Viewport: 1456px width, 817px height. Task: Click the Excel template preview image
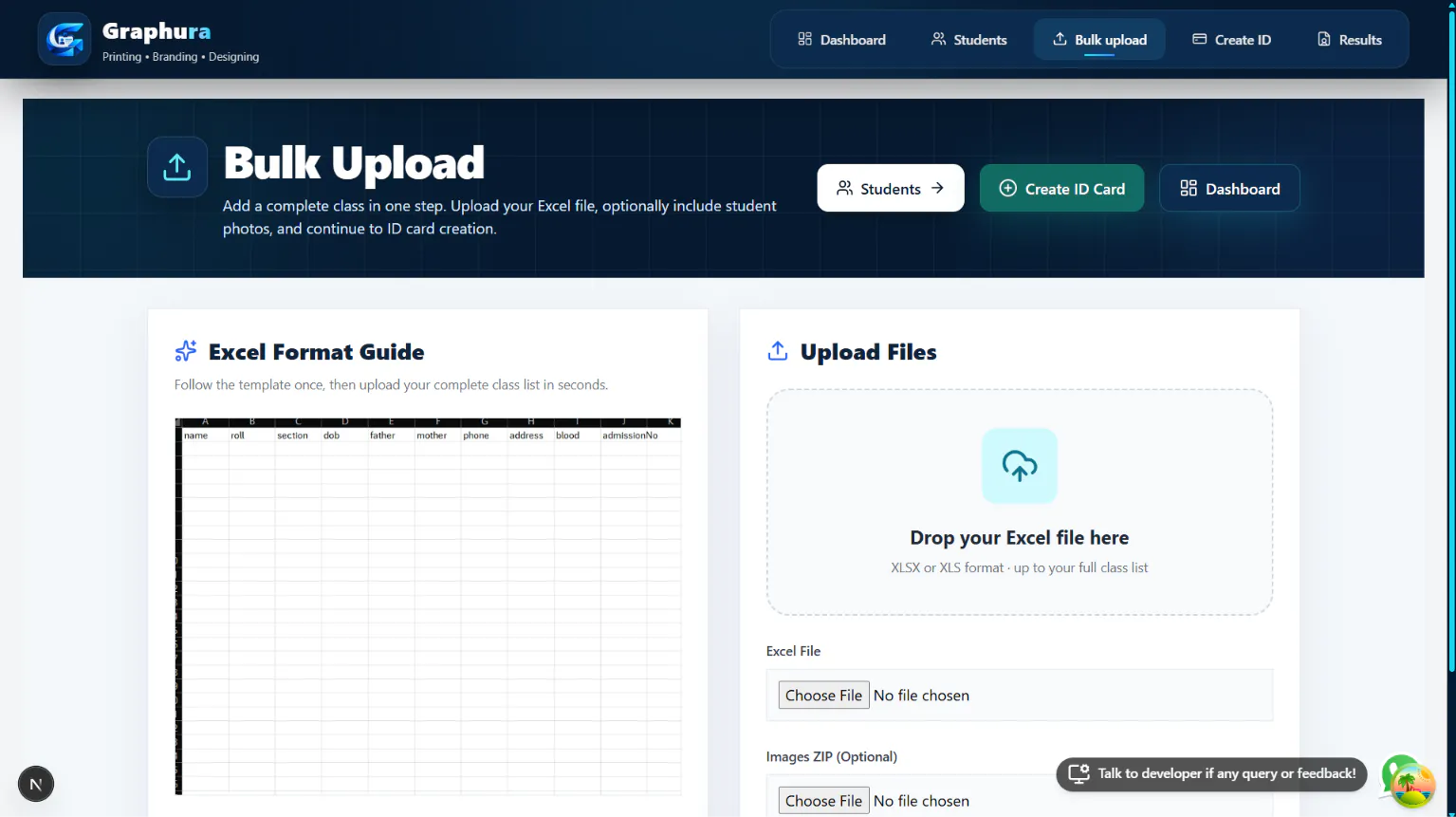click(x=428, y=605)
